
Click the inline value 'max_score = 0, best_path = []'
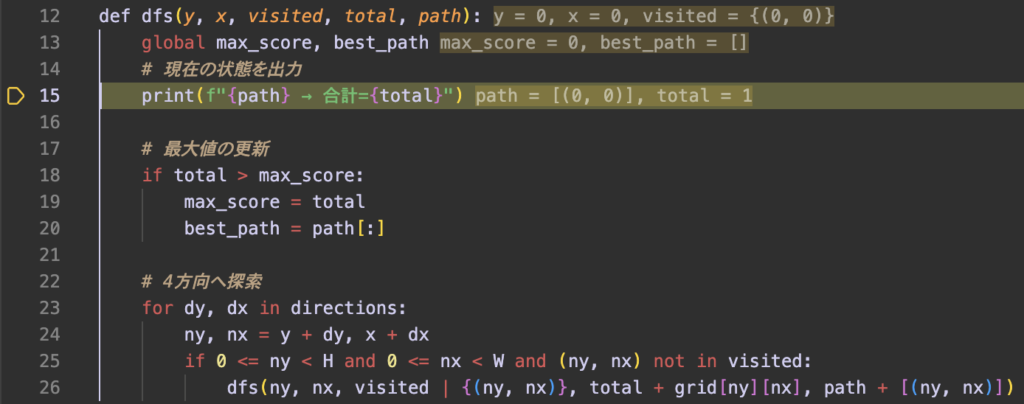click(x=594, y=44)
